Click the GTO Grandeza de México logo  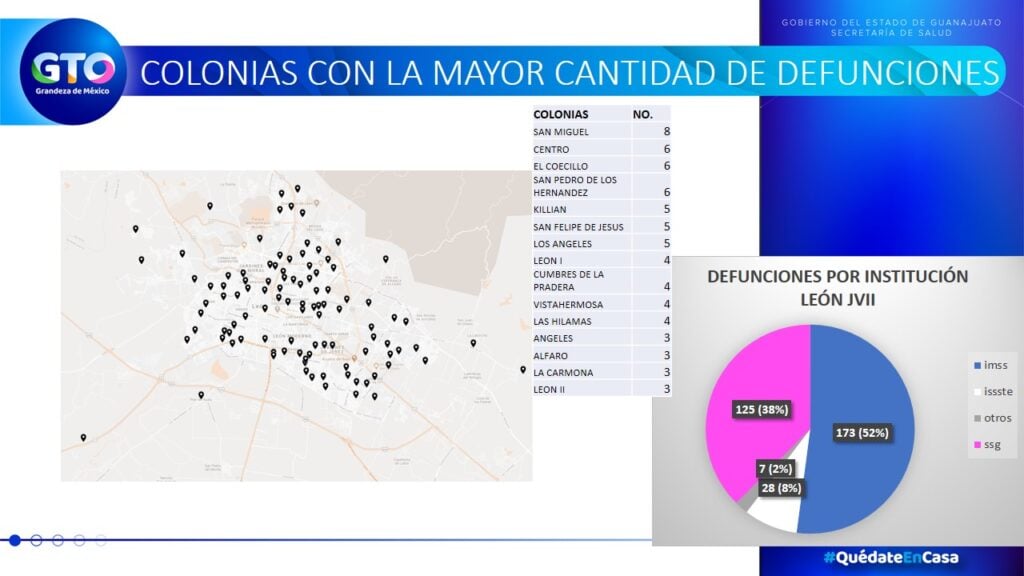73,72
